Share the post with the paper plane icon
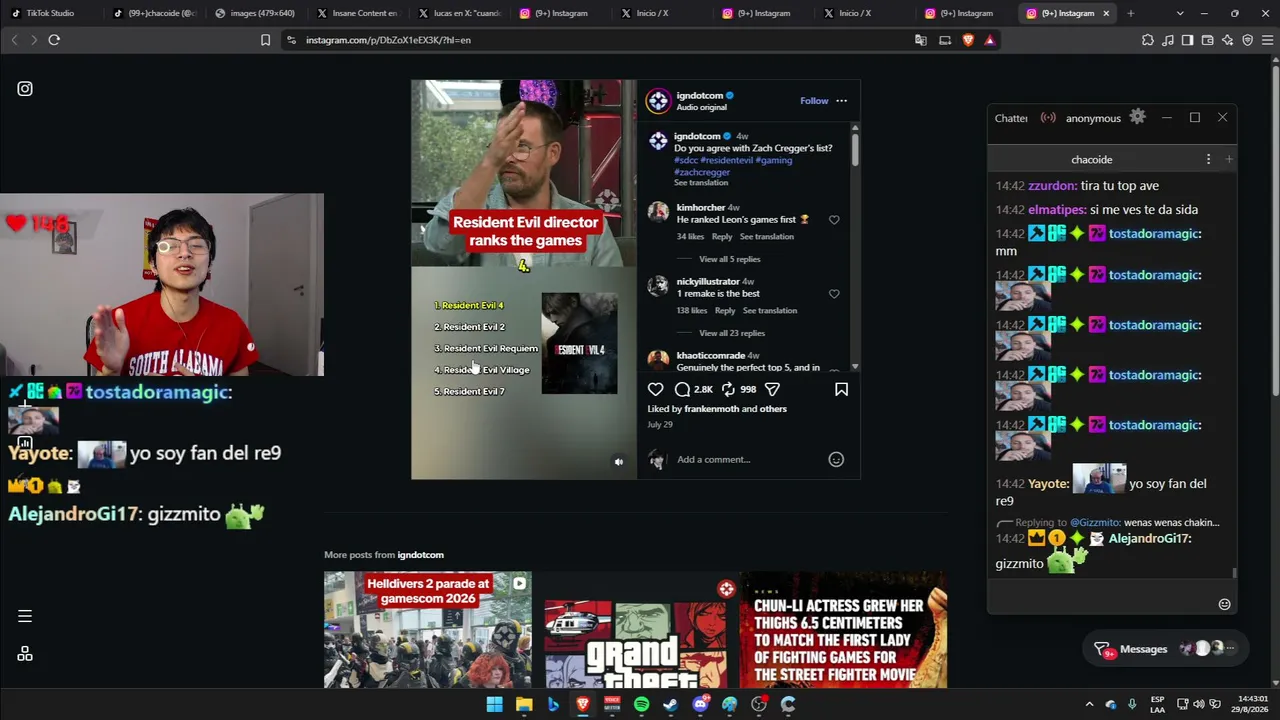The width and height of the screenshot is (1280, 720). pos(772,389)
